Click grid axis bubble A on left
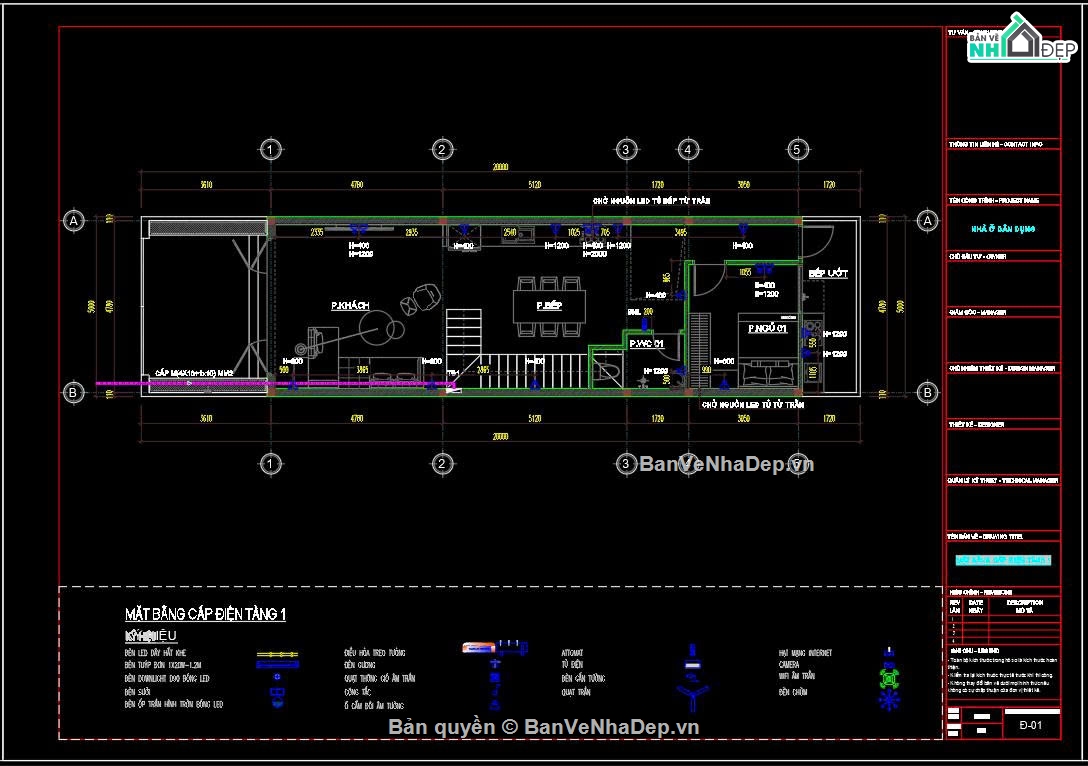The height and width of the screenshot is (766, 1088). click(x=73, y=220)
